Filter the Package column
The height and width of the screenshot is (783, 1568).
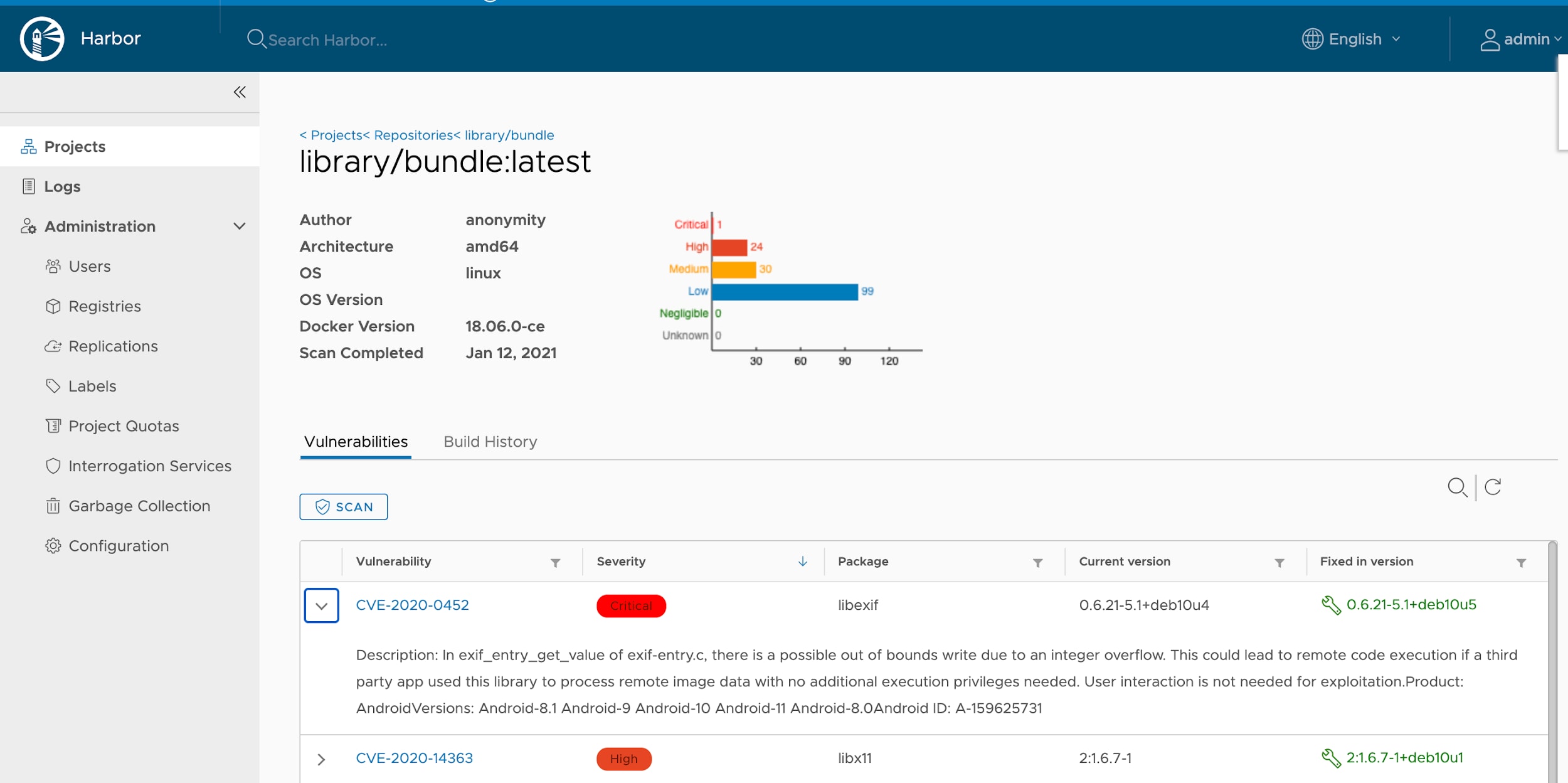tap(1038, 563)
